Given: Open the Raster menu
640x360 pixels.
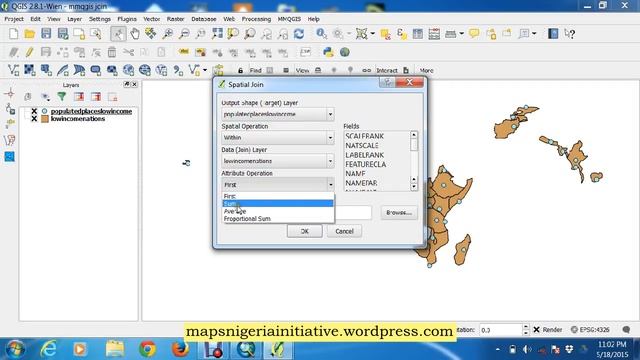Looking at the screenshot, I should tap(176, 19).
